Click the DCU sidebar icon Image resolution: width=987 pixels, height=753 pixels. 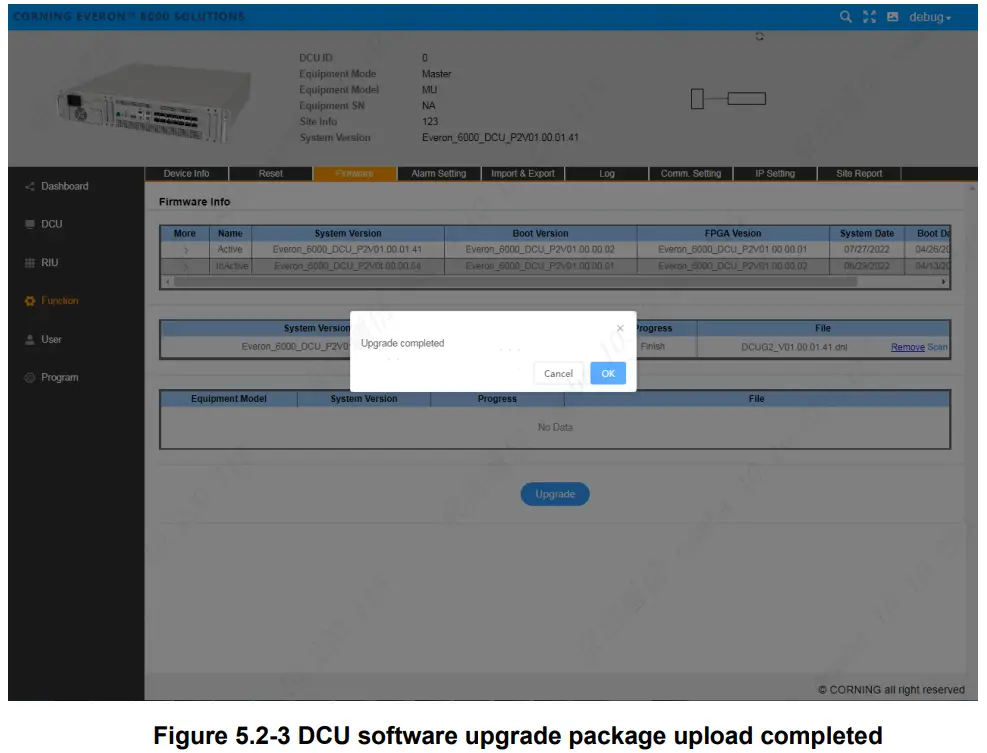pyautogui.click(x=30, y=224)
